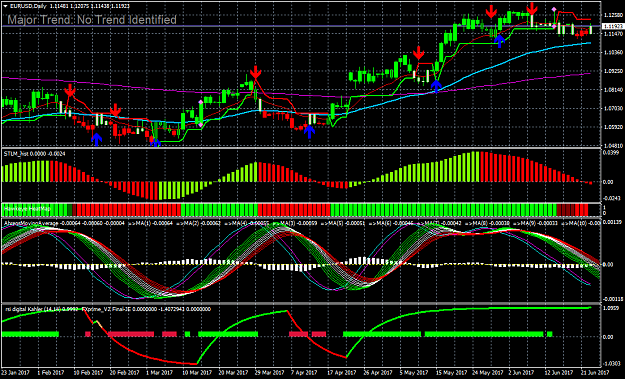Click the 15 May 2017 date label
625x379 pixels.
click(x=451, y=373)
